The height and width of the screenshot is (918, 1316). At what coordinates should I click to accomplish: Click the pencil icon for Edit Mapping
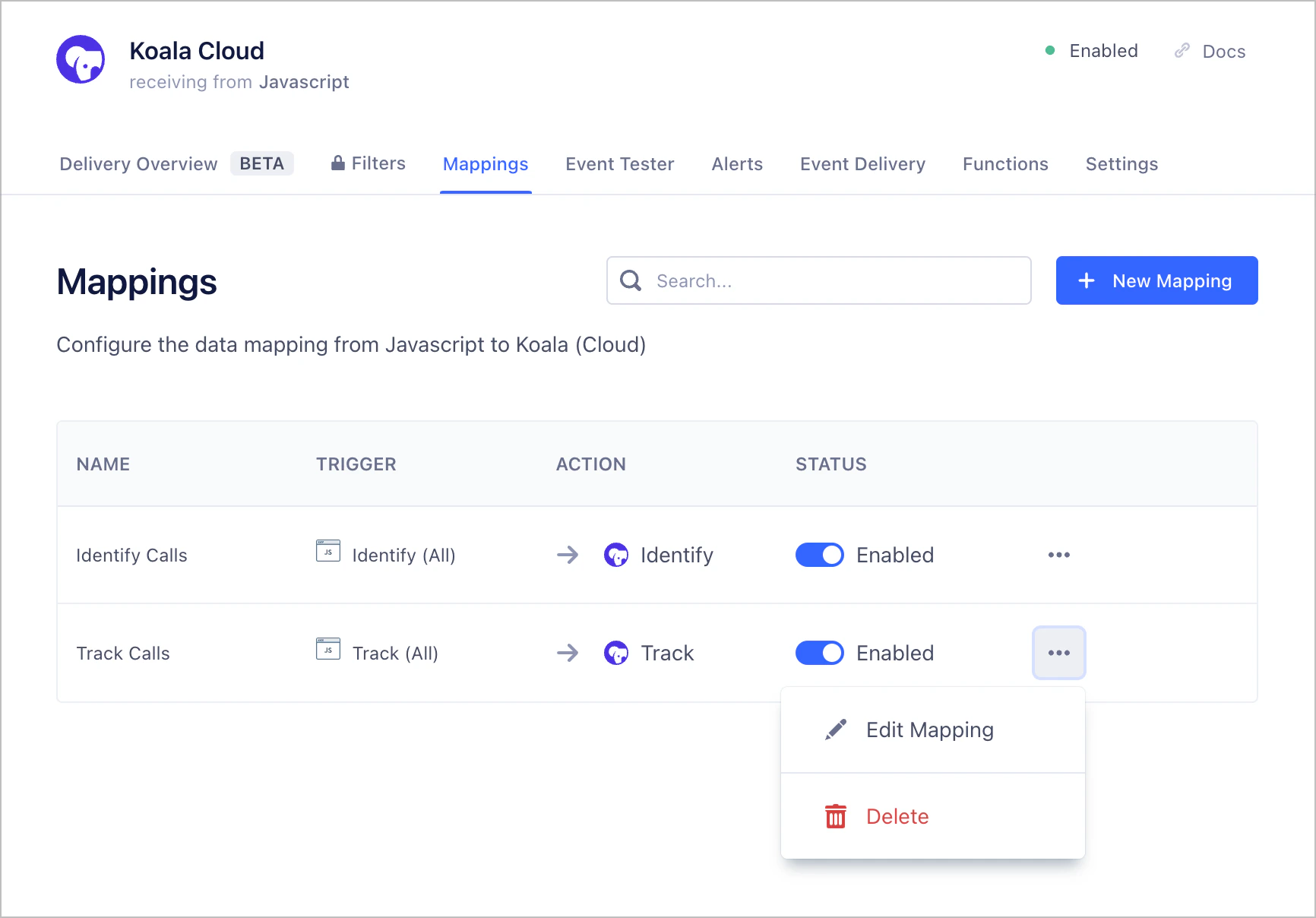[x=836, y=730]
